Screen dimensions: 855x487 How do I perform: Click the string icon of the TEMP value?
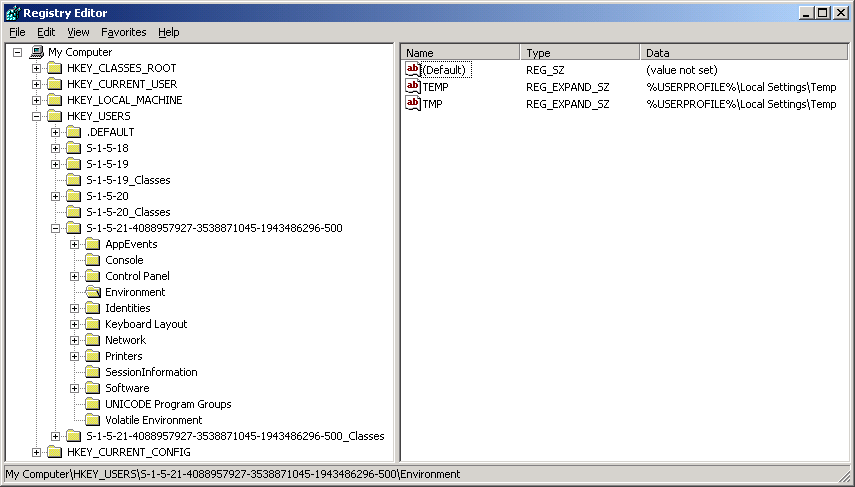pos(413,86)
